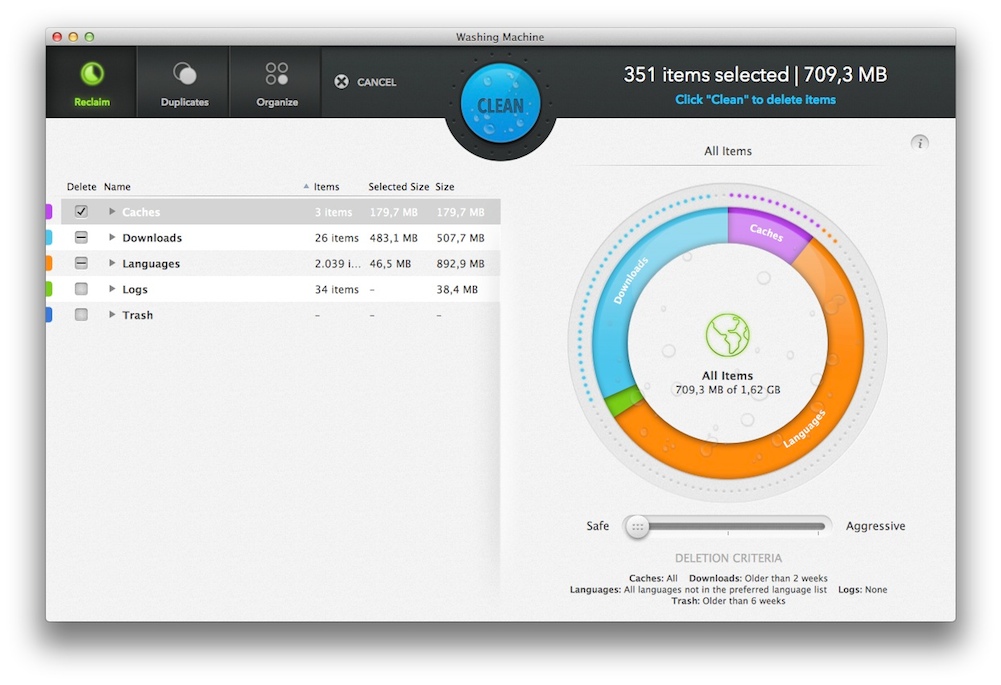This screenshot has width=1001, height=685.
Task: Click the sort arrow beside Items header
Action: pyautogui.click(x=306, y=186)
